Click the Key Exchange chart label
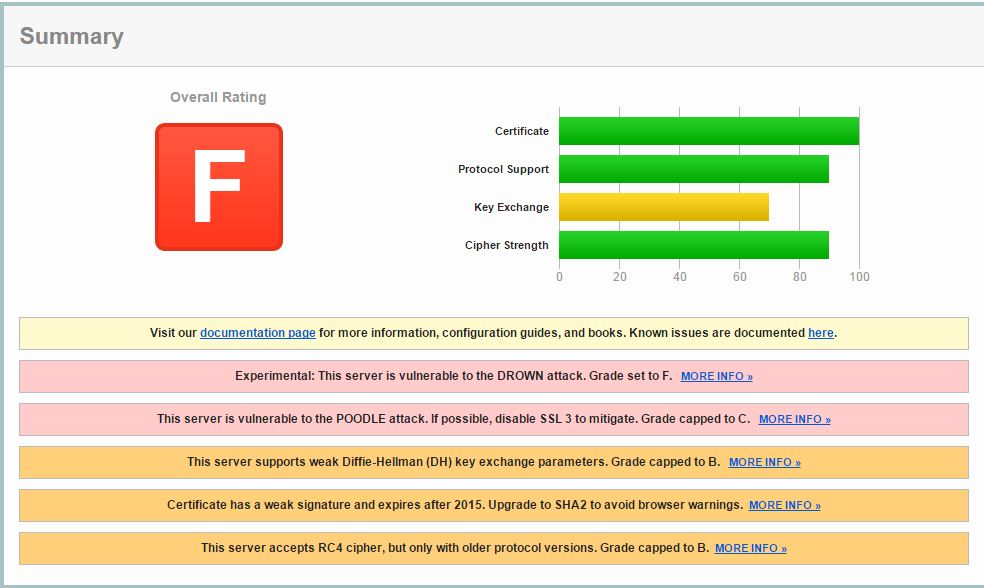Screen dimensions: 984x588 pos(511,207)
